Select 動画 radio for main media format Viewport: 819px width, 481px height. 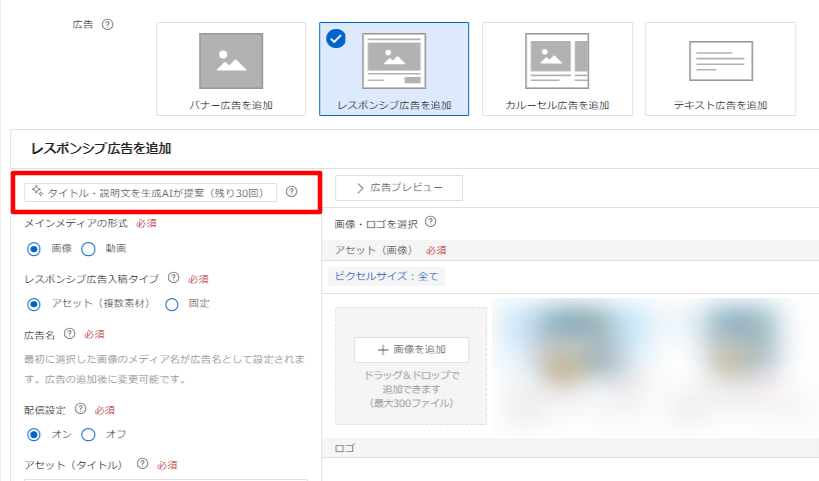tap(87, 248)
